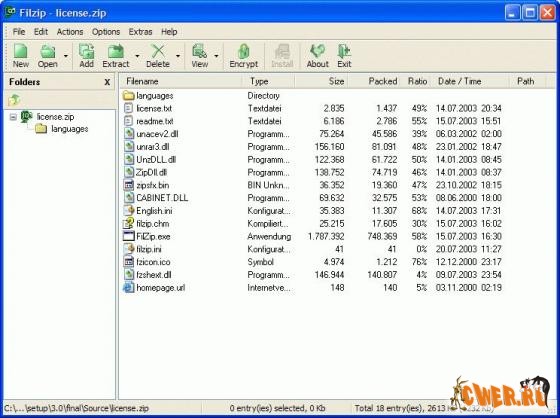The width and height of the screenshot is (560, 418).
Task: Sort by Type column header
Action: [268, 81]
